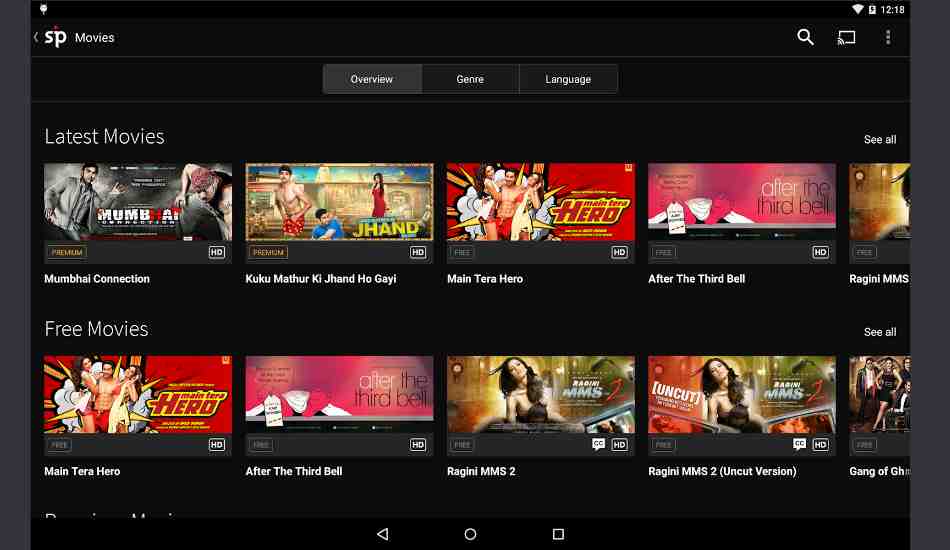Tap FREE label on Latest Main Tera Hero
The image size is (950, 550).
pyautogui.click(x=462, y=252)
